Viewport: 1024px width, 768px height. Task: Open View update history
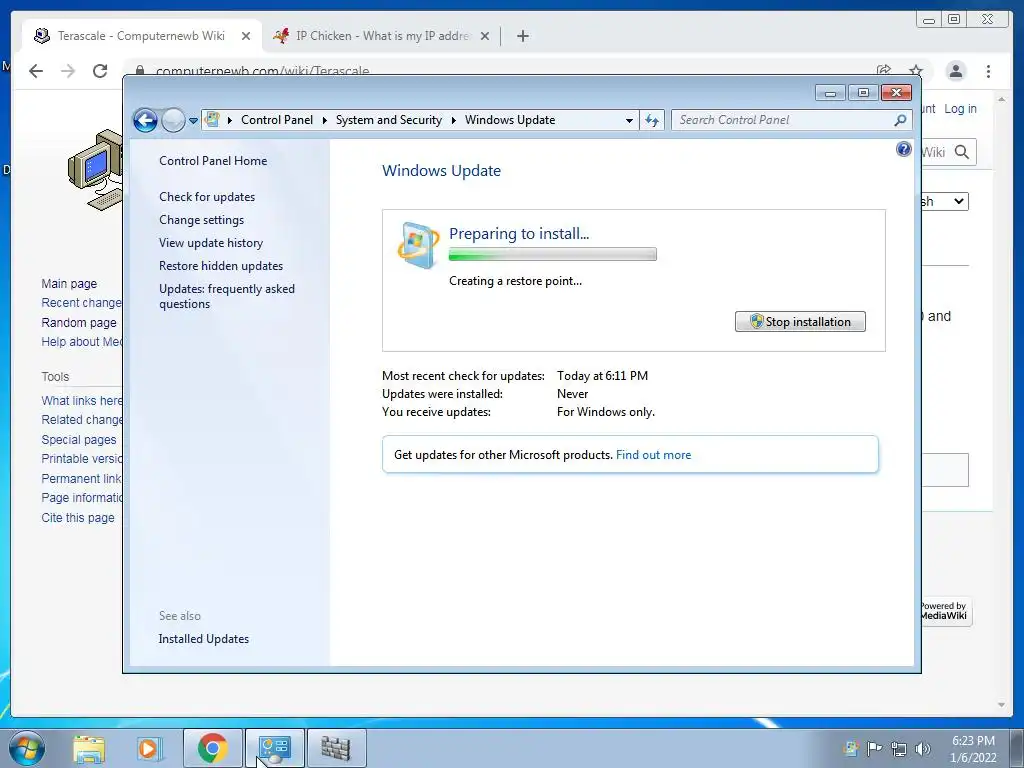point(211,243)
